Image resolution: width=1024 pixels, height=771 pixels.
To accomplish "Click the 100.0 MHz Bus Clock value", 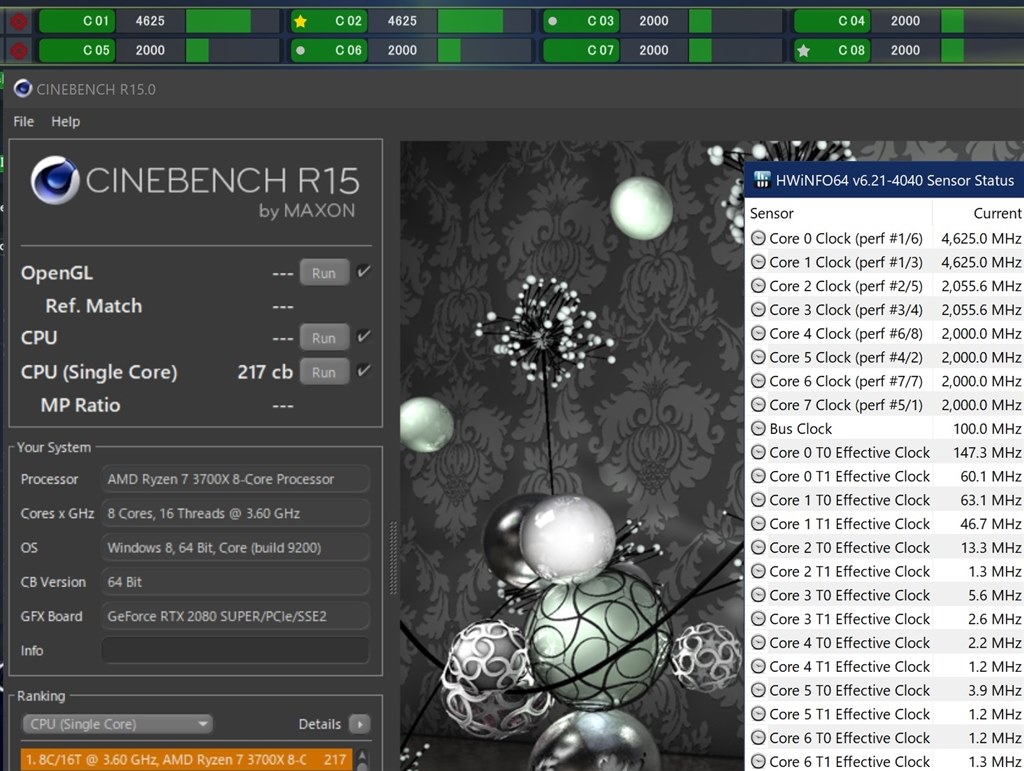I will (x=987, y=429).
